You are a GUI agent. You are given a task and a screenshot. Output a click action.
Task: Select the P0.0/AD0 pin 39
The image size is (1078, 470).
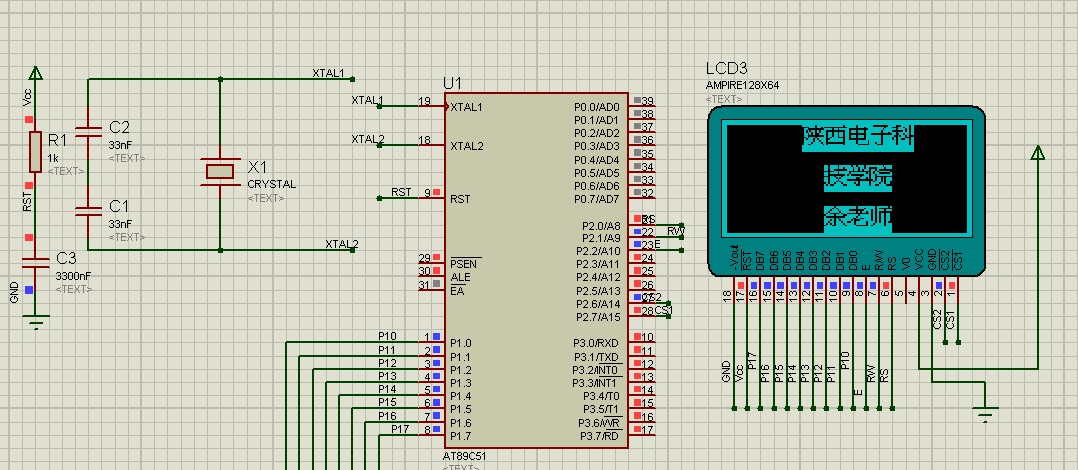click(x=645, y=102)
